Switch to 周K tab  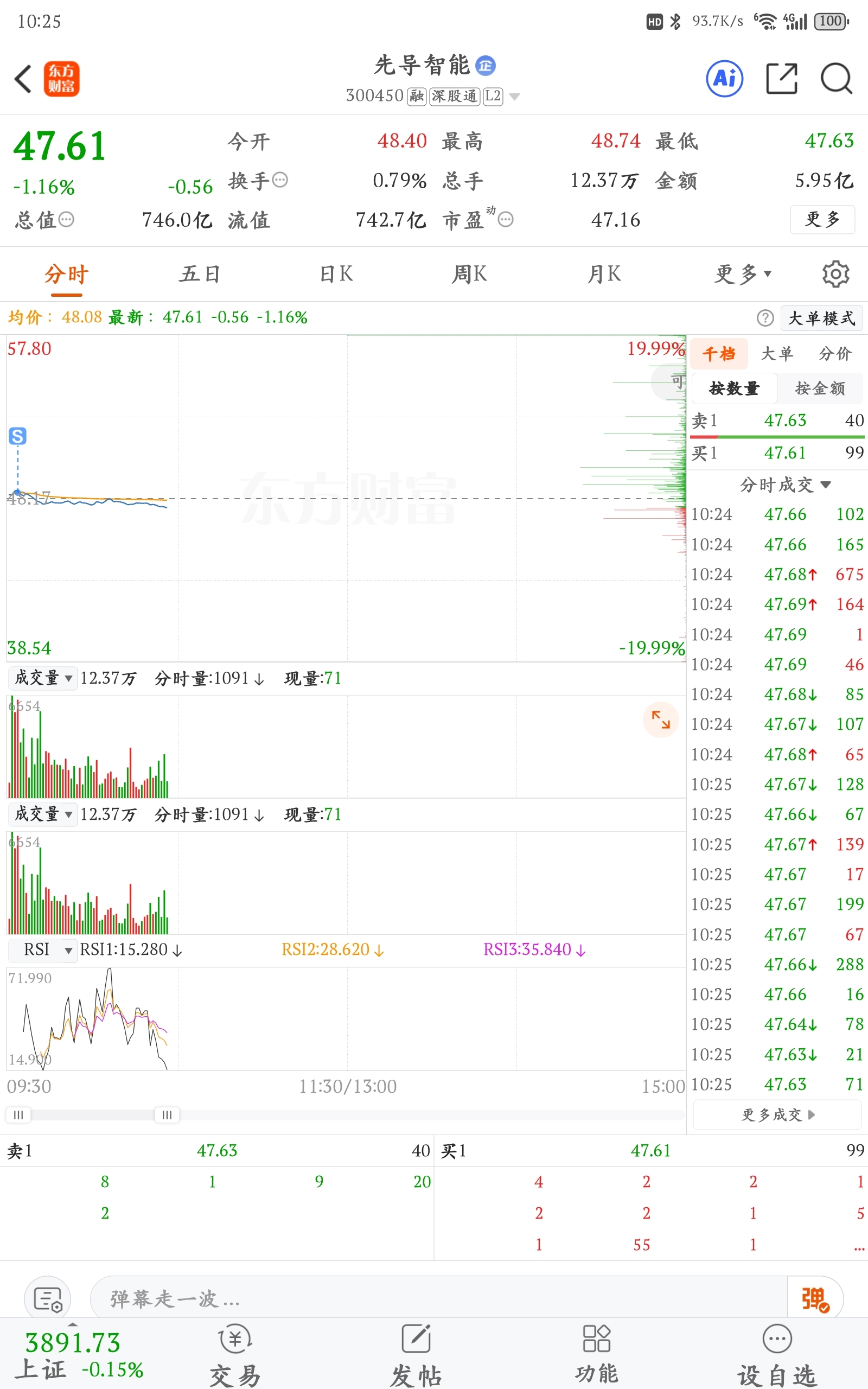coord(469,275)
